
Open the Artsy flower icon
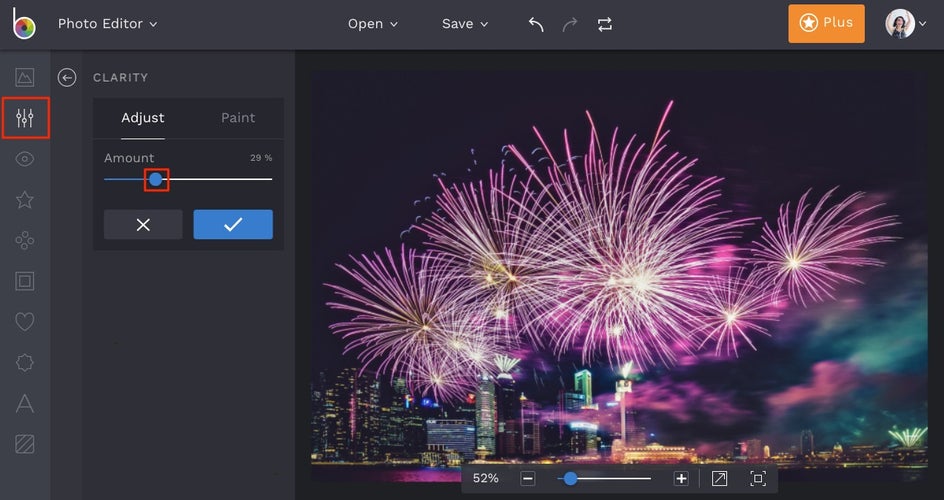[25, 241]
